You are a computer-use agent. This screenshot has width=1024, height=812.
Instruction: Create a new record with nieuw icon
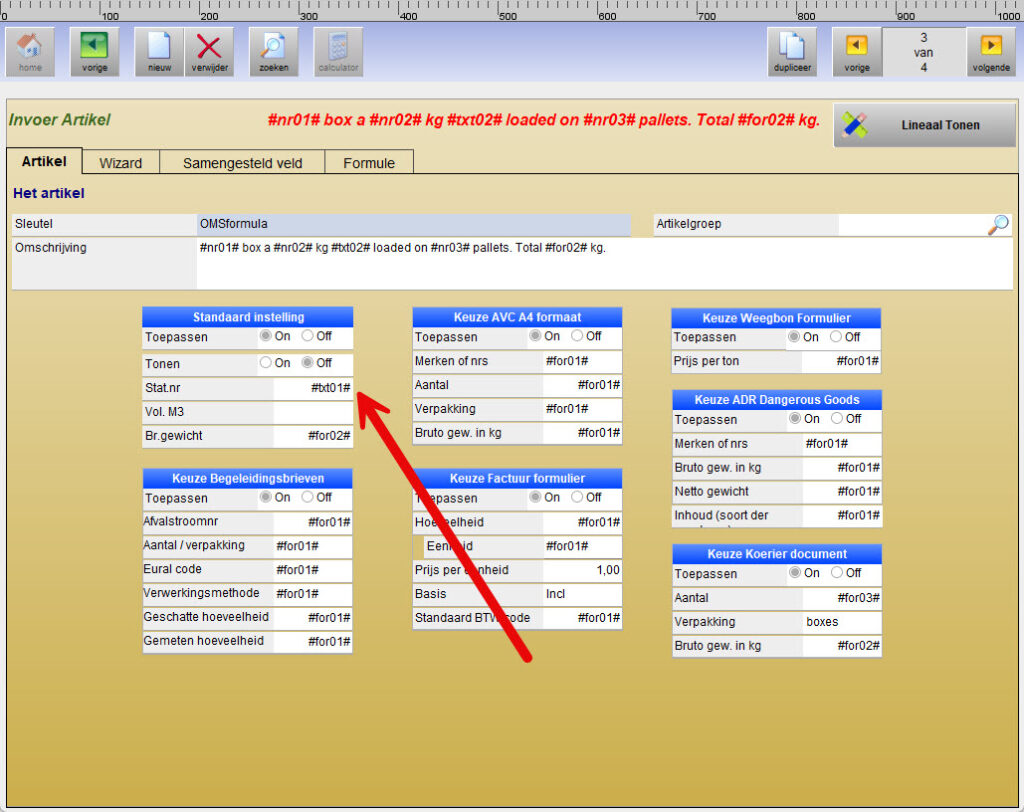click(159, 52)
